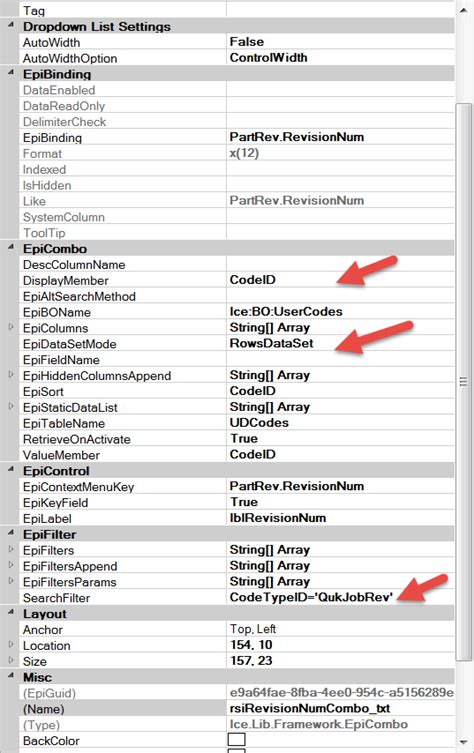The image size is (474, 753).
Task: Select the RetrieveOnActivate True value
Action: pyautogui.click(x=340, y=438)
